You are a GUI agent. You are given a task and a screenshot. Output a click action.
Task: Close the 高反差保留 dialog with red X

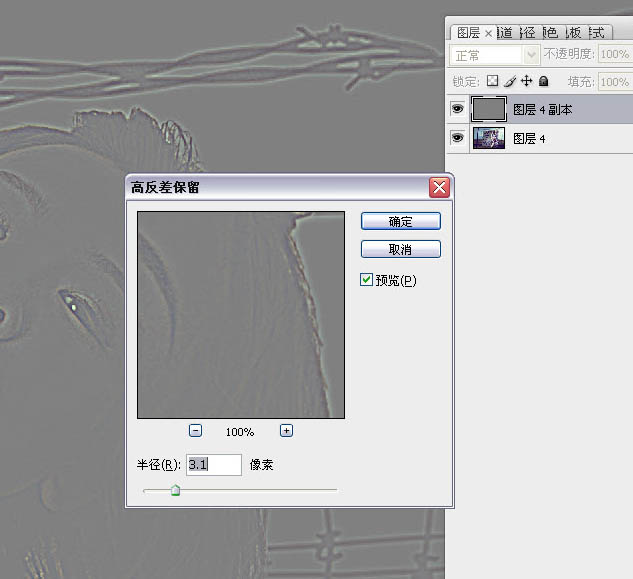[438, 187]
